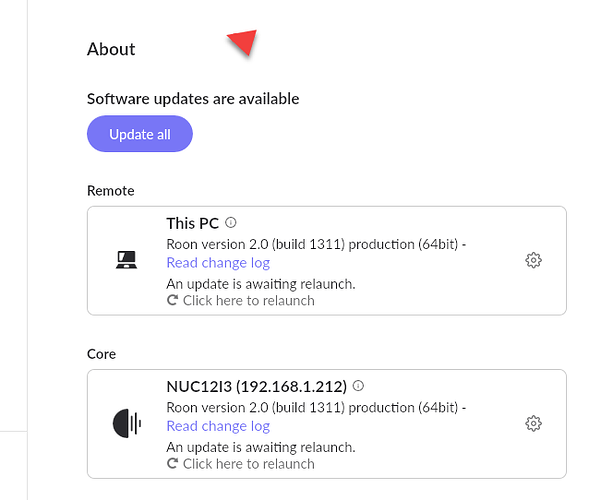Click the laptop icon for This PC
Screen dimensions: 612x500
[127, 261]
